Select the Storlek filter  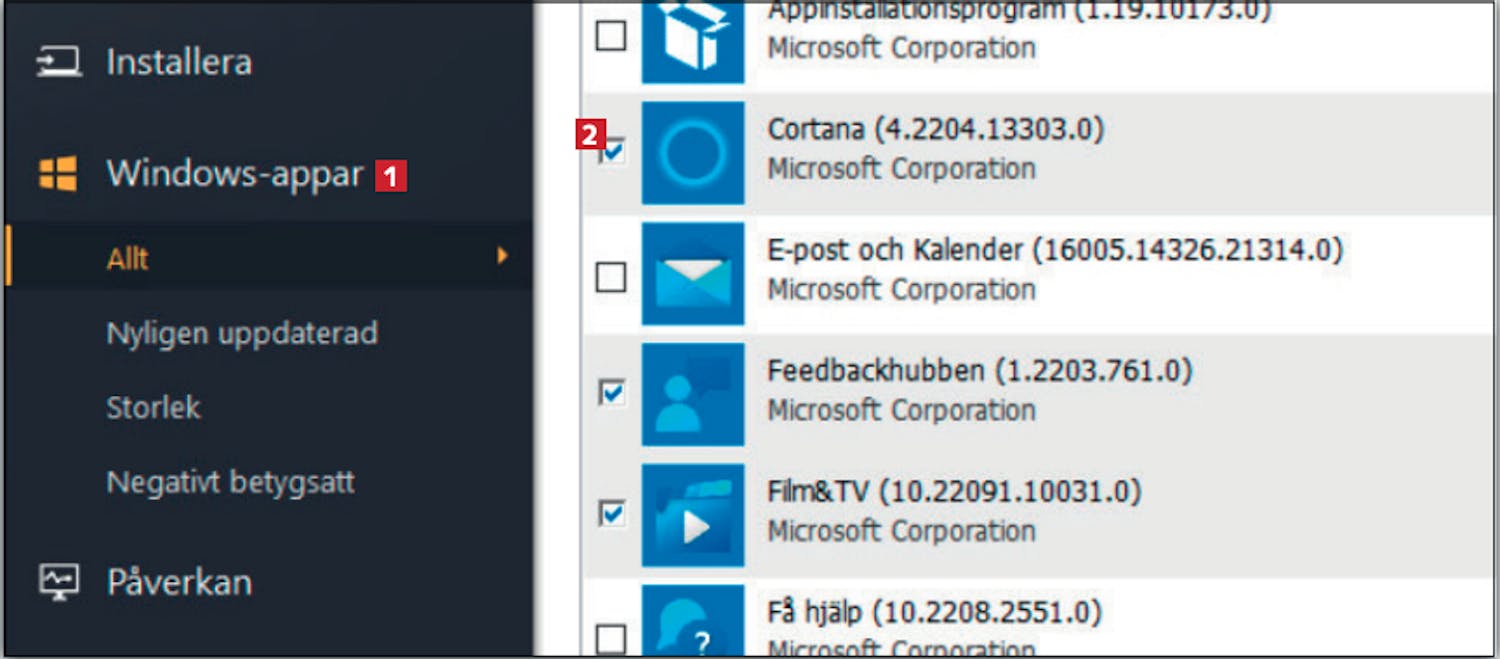pos(153,407)
